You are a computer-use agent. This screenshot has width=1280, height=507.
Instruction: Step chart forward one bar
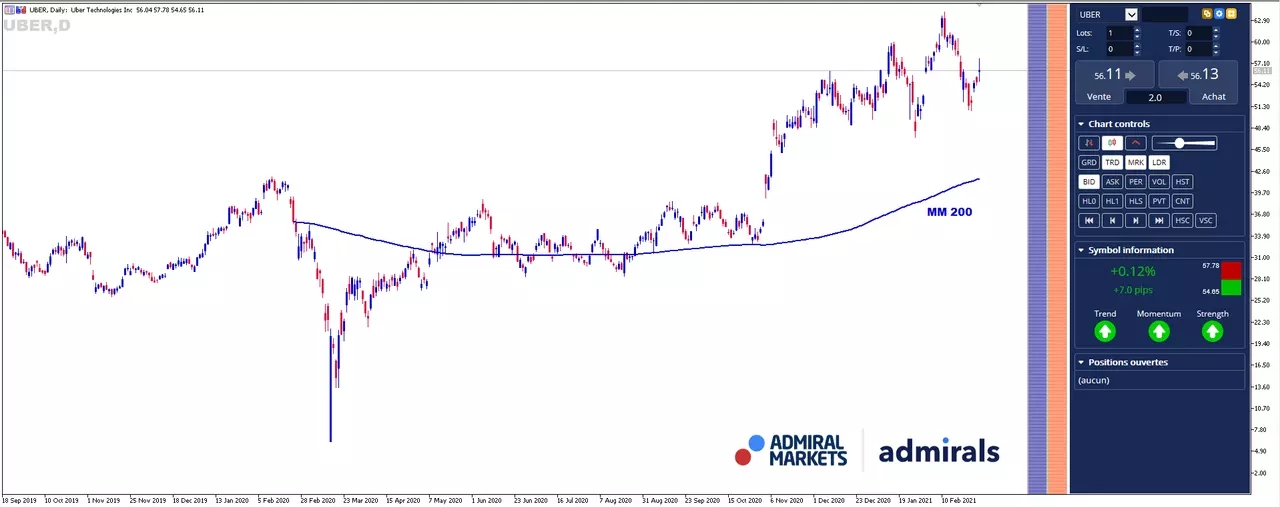(1136, 220)
